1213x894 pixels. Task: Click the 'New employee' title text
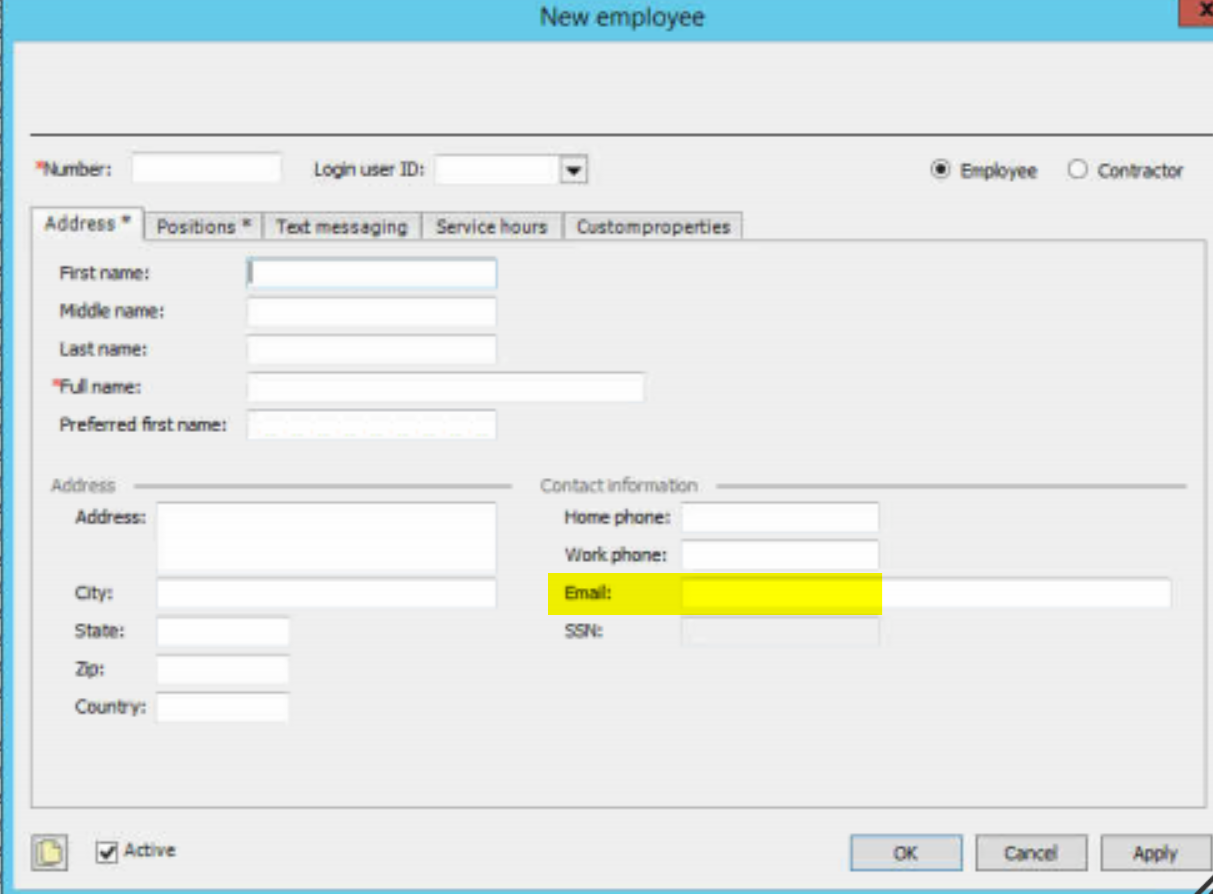[622, 17]
